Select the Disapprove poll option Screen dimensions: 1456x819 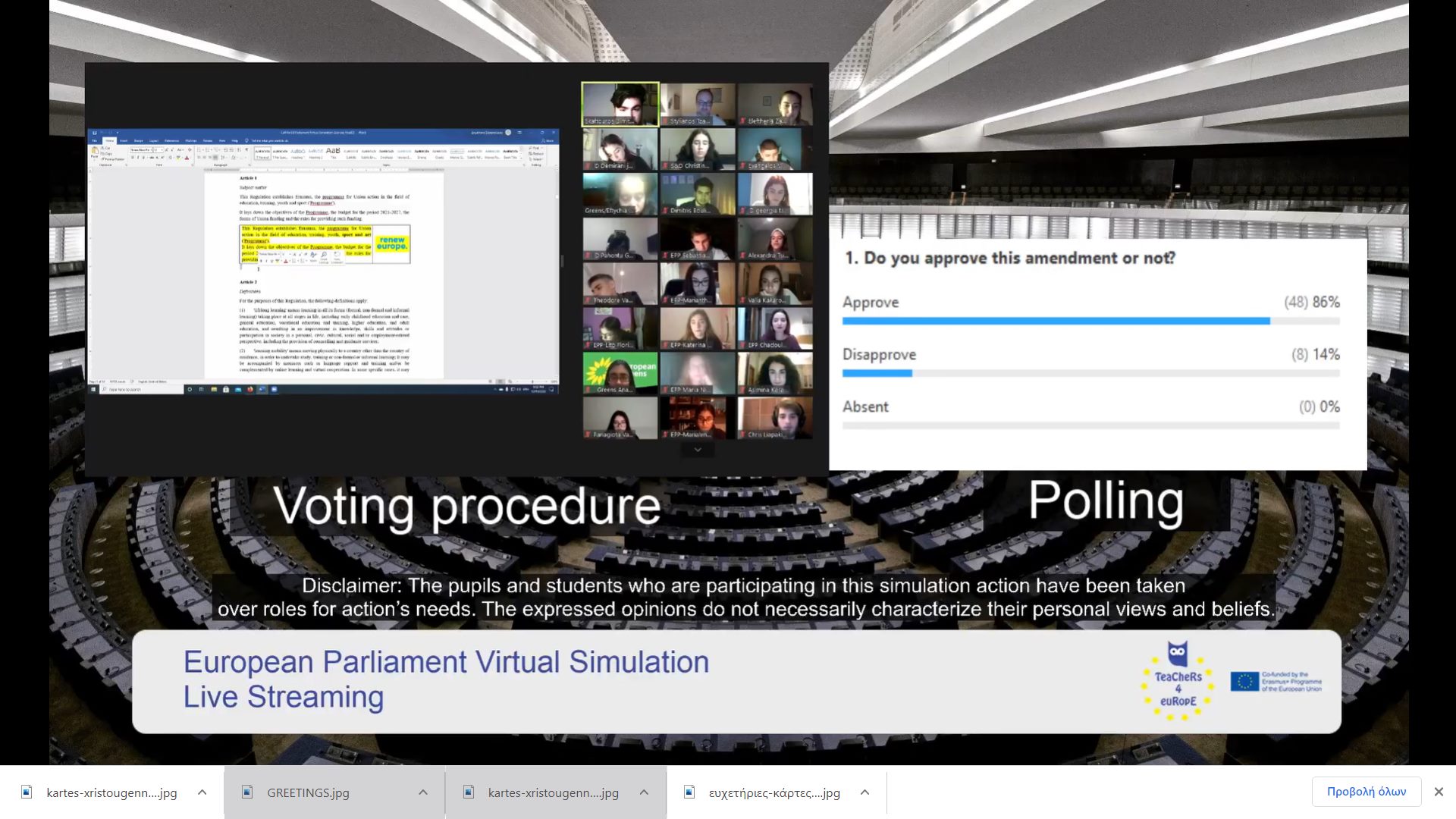point(879,355)
